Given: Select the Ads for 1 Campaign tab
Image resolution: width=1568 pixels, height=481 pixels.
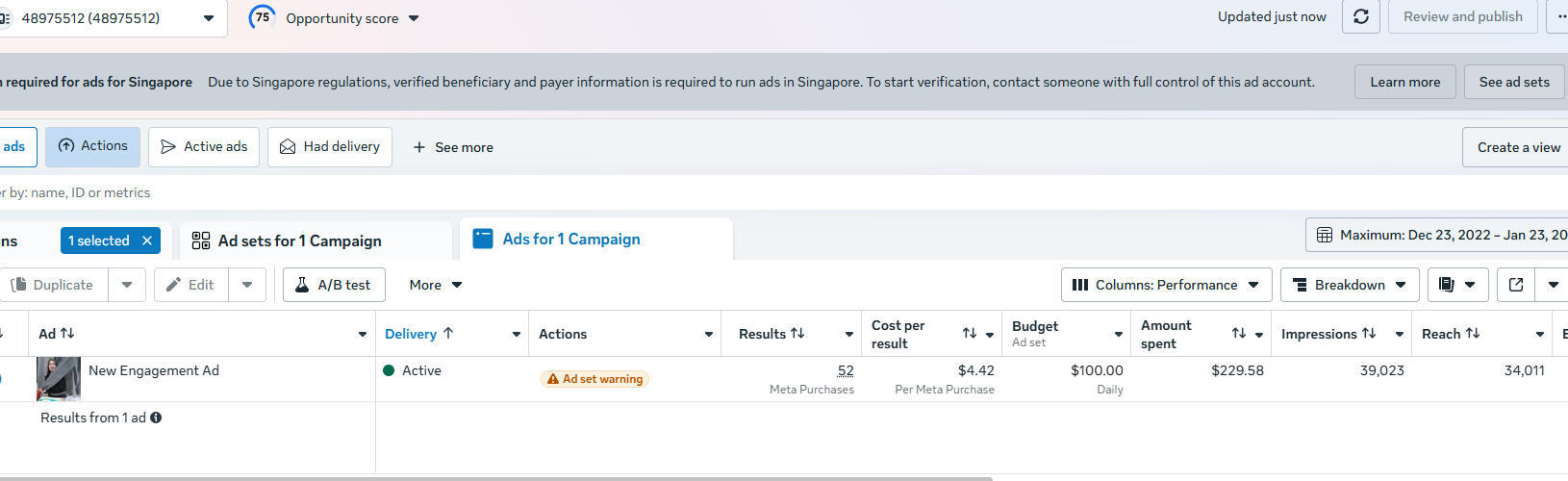Looking at the screenshot, I should point(570,240).
